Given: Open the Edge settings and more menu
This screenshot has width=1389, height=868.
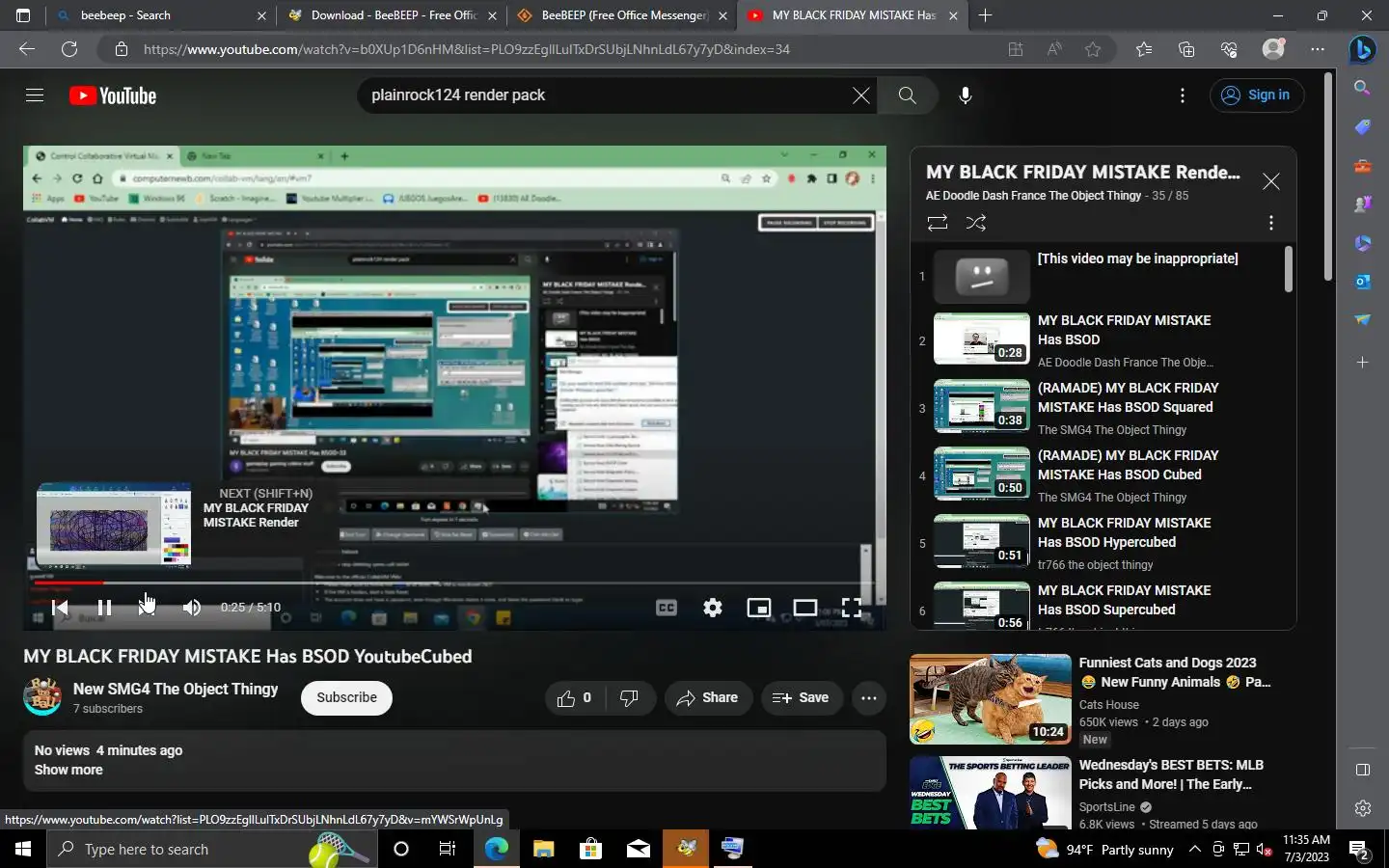Looking at the screenshot, I should tap(1318, 49).
